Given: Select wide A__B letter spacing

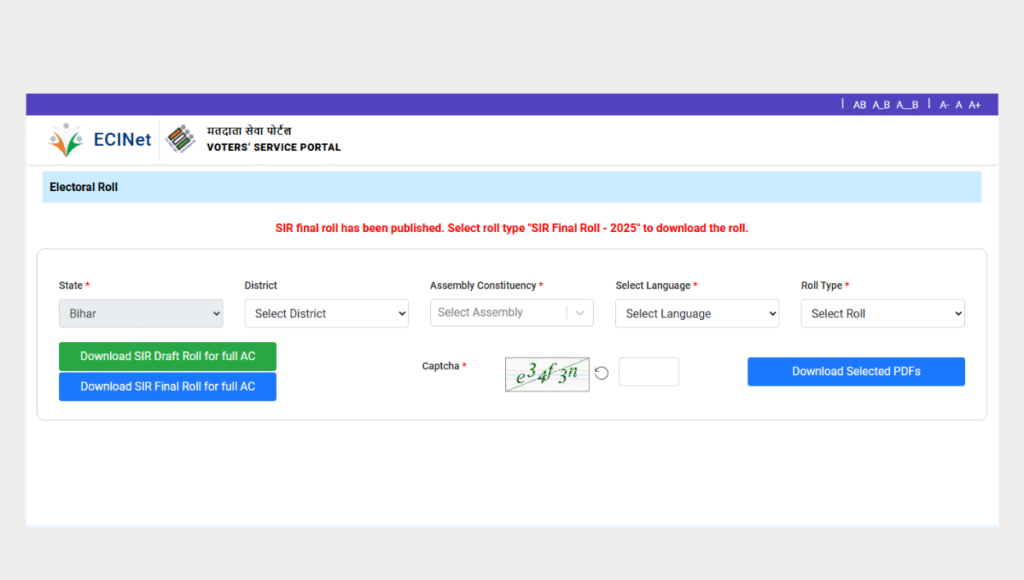Looking at the screenshot, I should click(907, 105).
